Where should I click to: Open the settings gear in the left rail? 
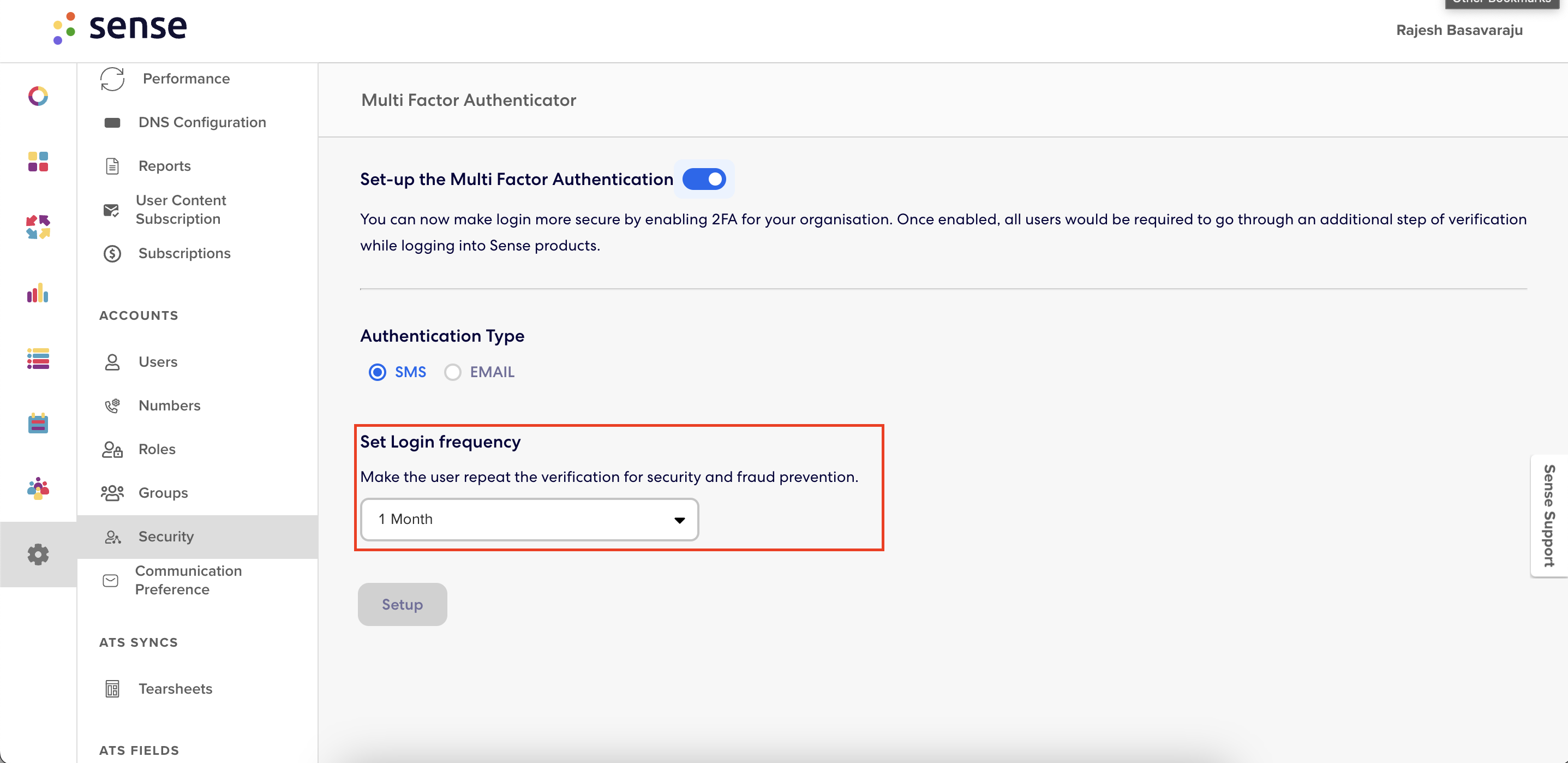(38, 554)
